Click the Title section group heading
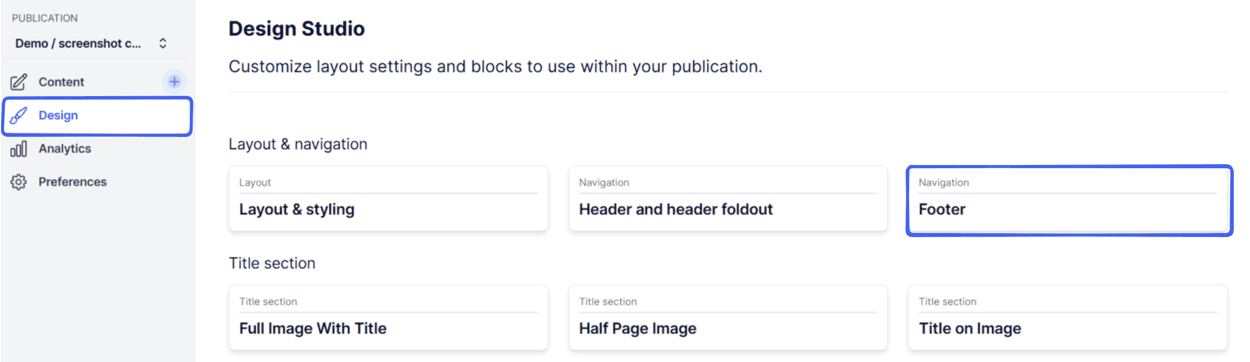The image size is (1250, 362). coord(272,263)
